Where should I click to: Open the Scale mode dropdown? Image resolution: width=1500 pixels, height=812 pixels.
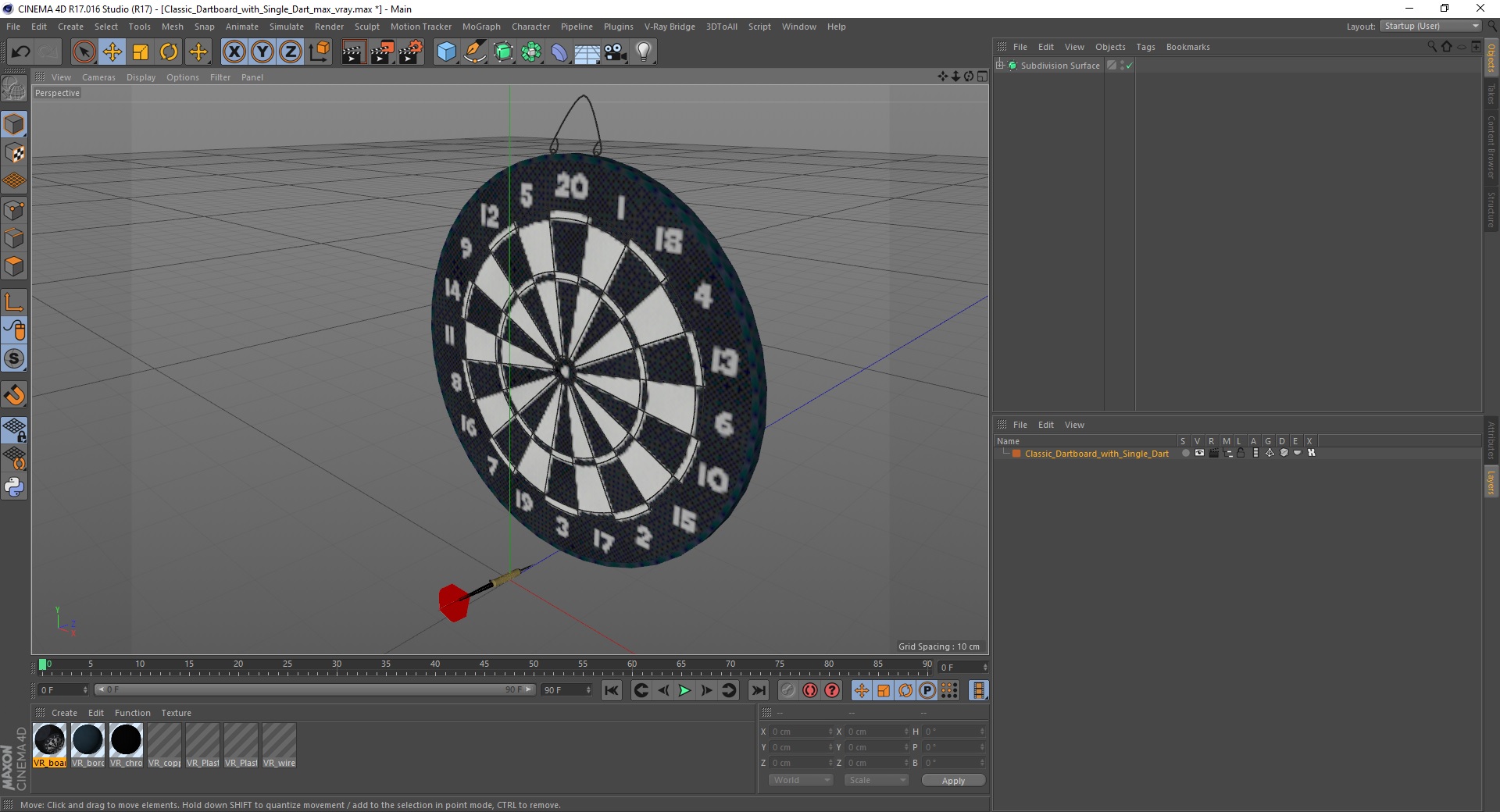tap(876, 780)
